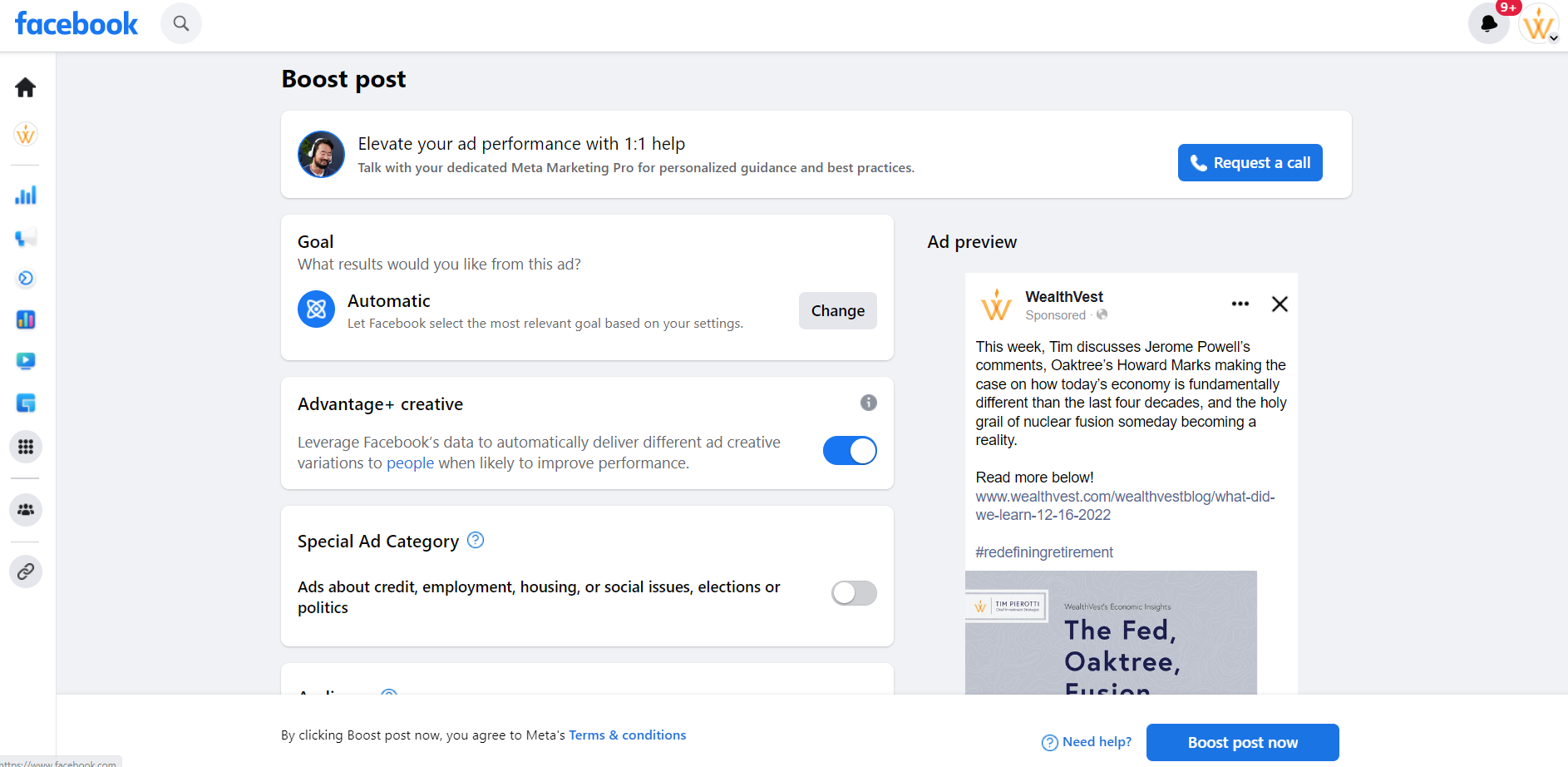Image resolution: width=1568 pixels, height=767 pixels.
Task: Click Need help? link
Action: click(x=1087, y=742)
